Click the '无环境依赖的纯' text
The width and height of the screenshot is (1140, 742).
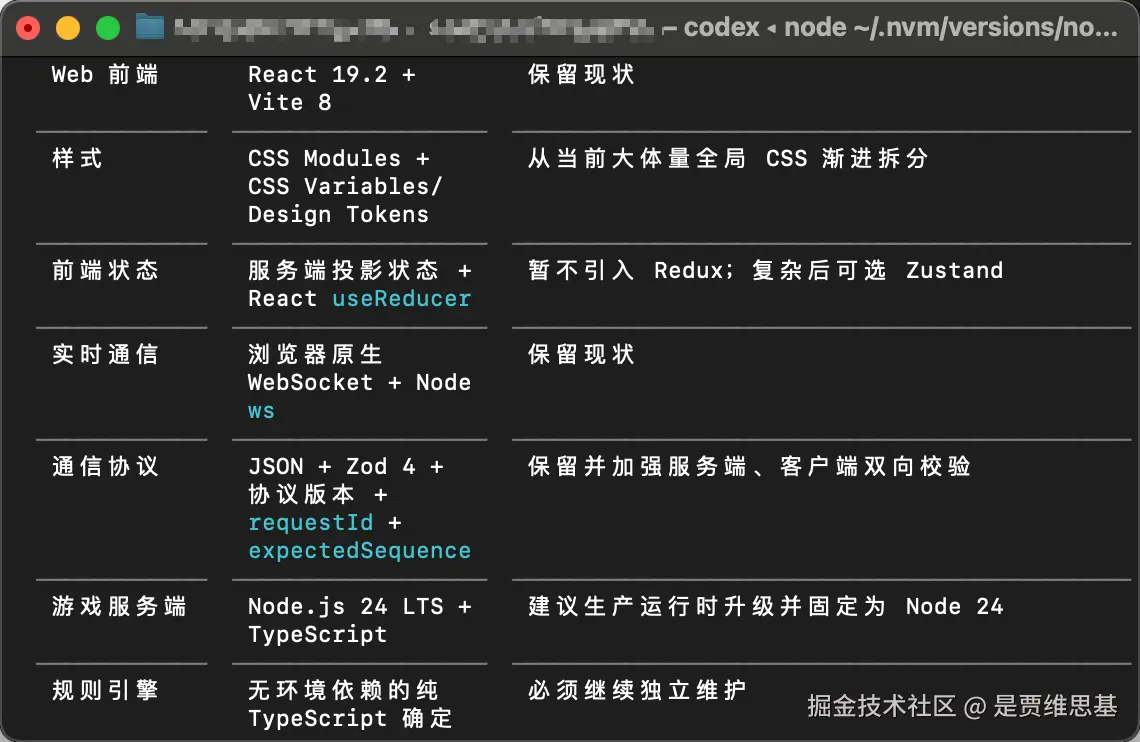343,690
